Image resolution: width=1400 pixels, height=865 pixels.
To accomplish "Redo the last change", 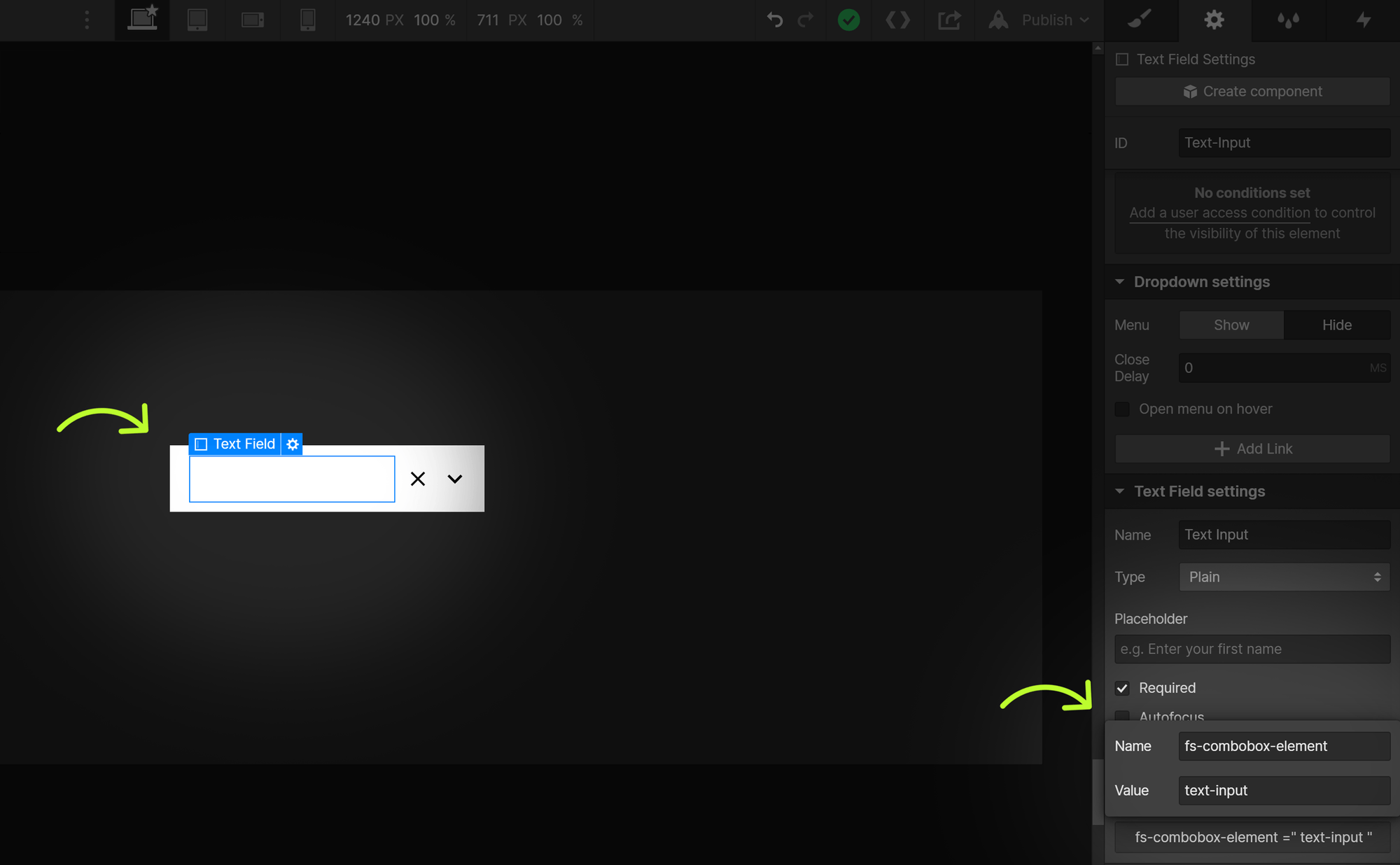I will (x=806, y=20).
